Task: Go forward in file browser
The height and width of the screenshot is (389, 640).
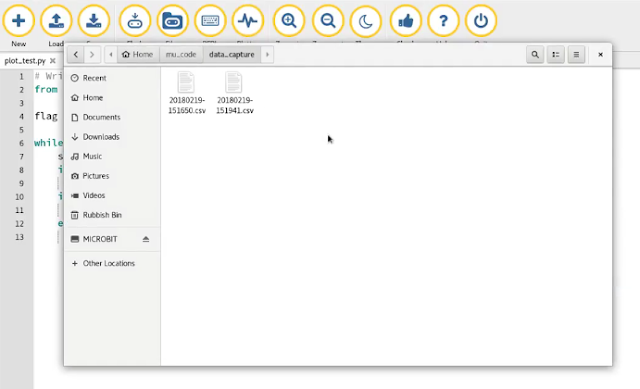Action: pyautogui.click(x=92, y=54)
